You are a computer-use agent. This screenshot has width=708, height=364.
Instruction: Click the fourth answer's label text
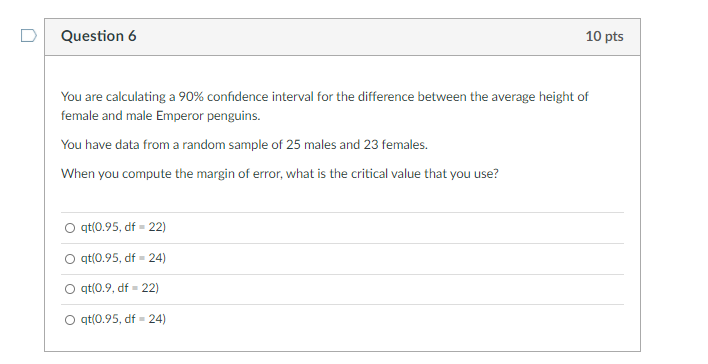(x=123, y=319)
